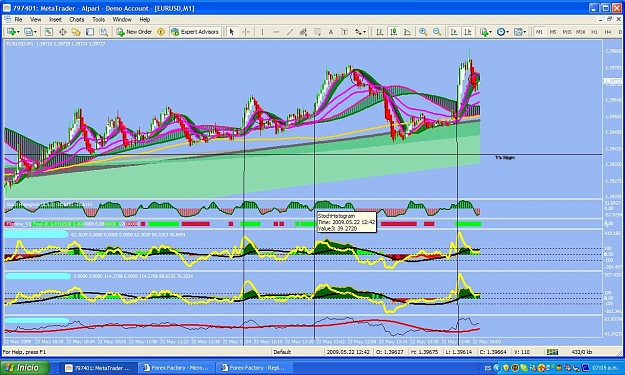The image size is (625, 375).
Task: Toggle the Expert Advisors button
Action: pos(195,32)
